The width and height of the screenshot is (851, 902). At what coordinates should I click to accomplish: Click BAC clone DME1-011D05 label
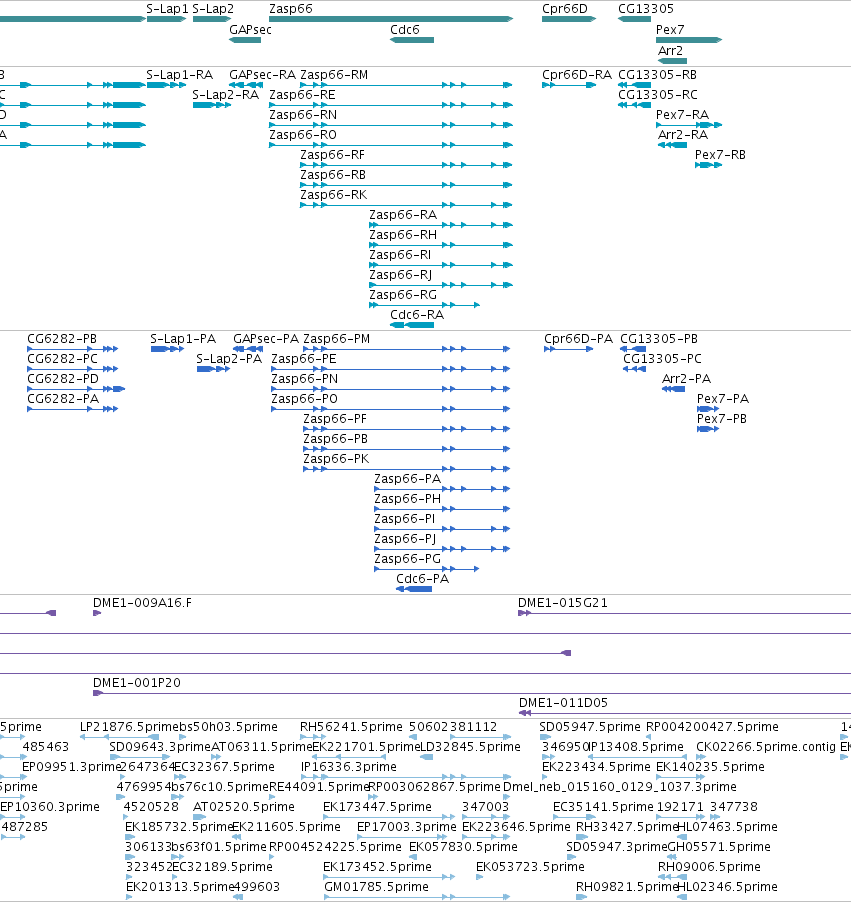(x=563, y=702)
